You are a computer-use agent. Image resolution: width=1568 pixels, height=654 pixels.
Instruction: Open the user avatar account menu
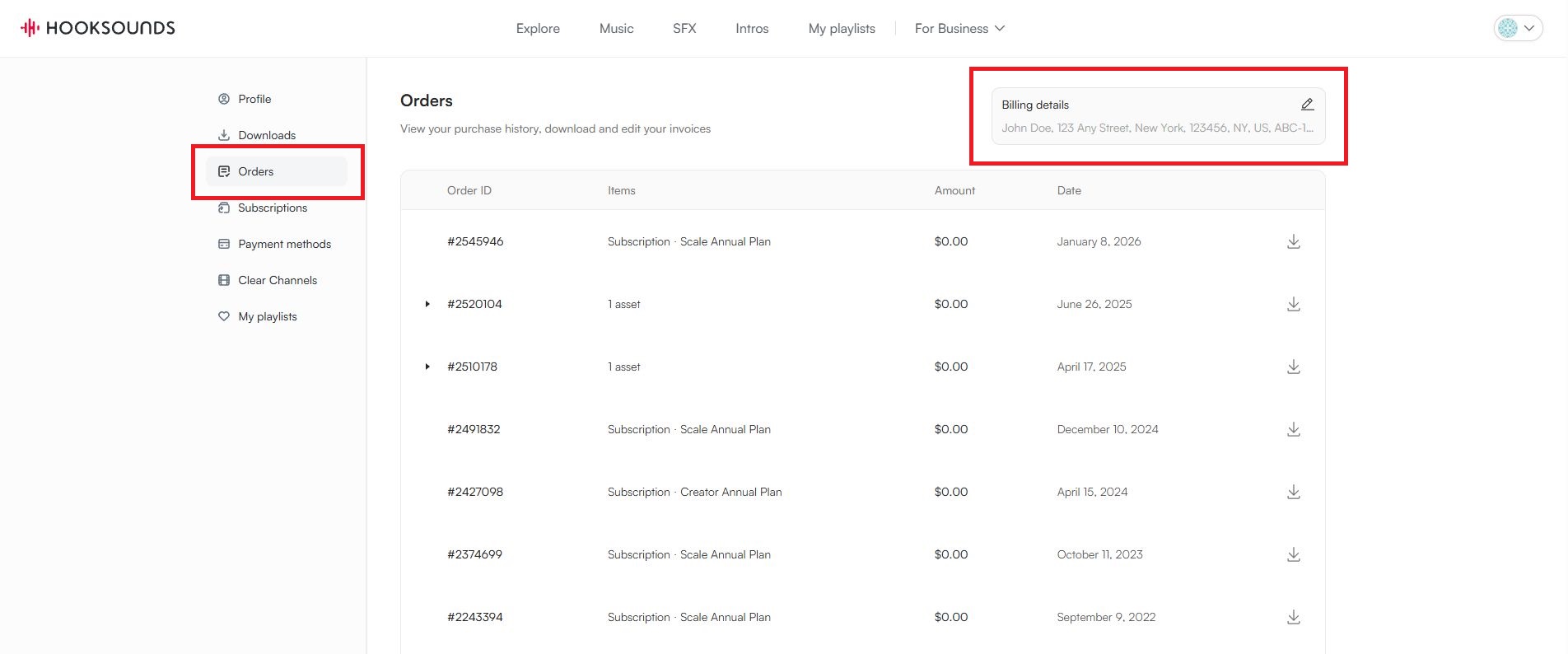coord(1517,28)
